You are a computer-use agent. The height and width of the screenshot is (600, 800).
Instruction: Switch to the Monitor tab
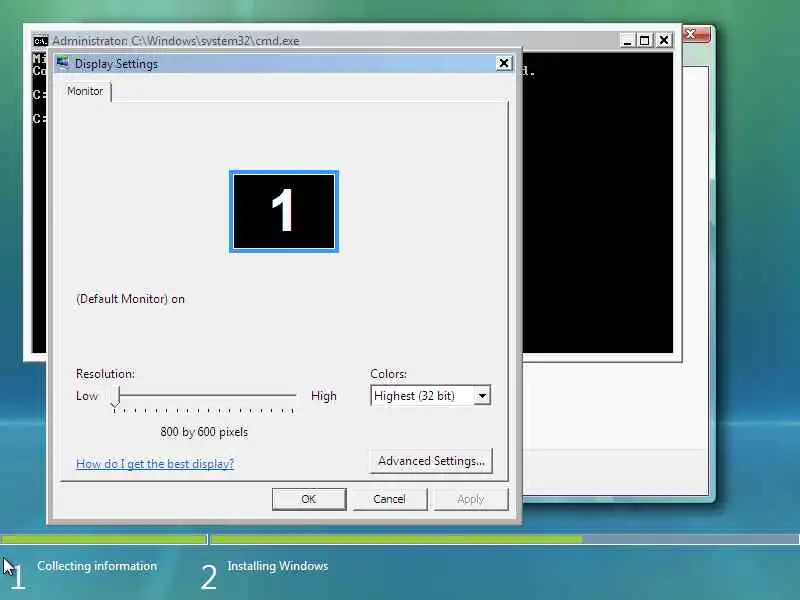coord(85,91)
